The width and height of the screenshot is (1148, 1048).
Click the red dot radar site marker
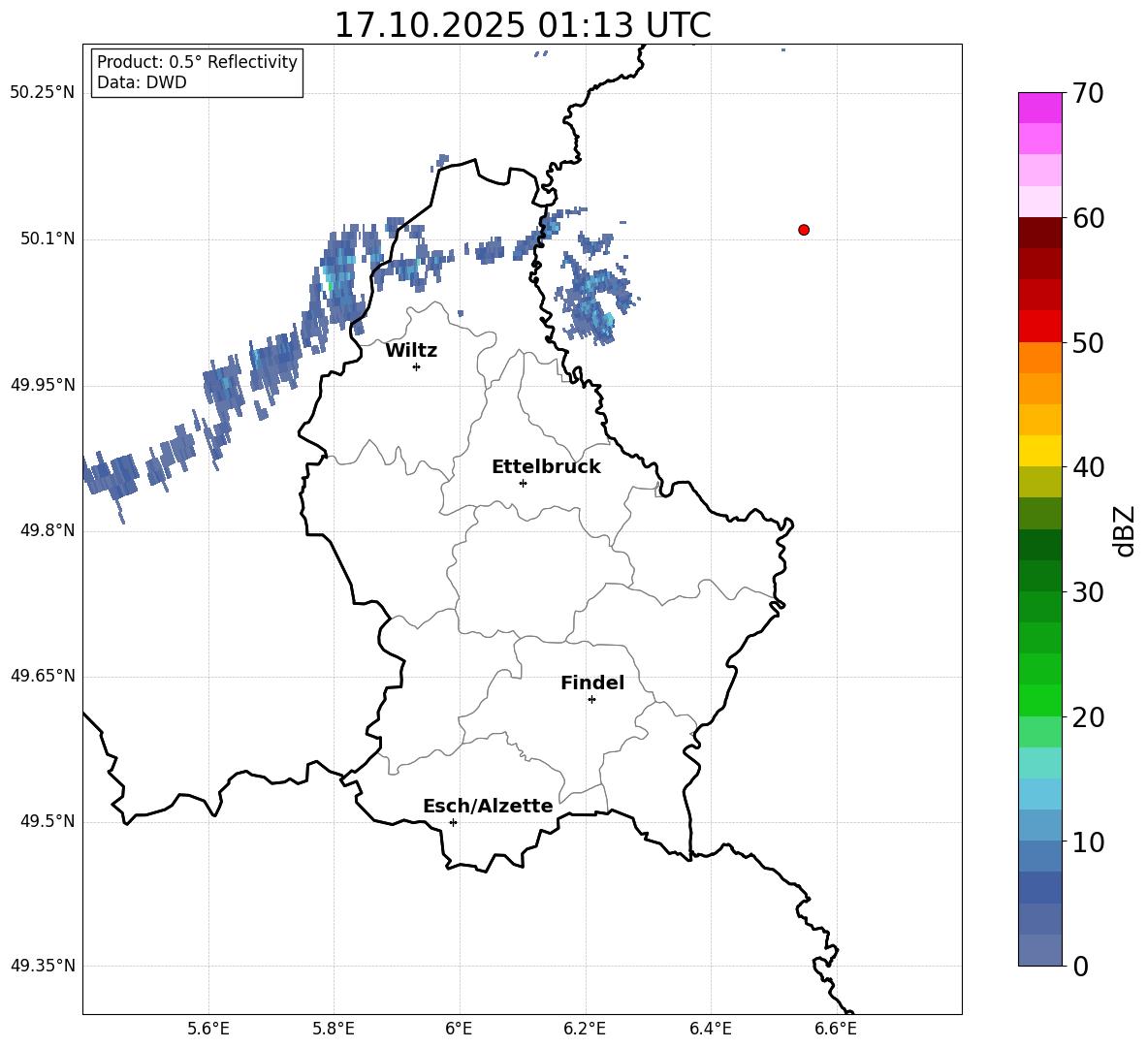point(804,230)
